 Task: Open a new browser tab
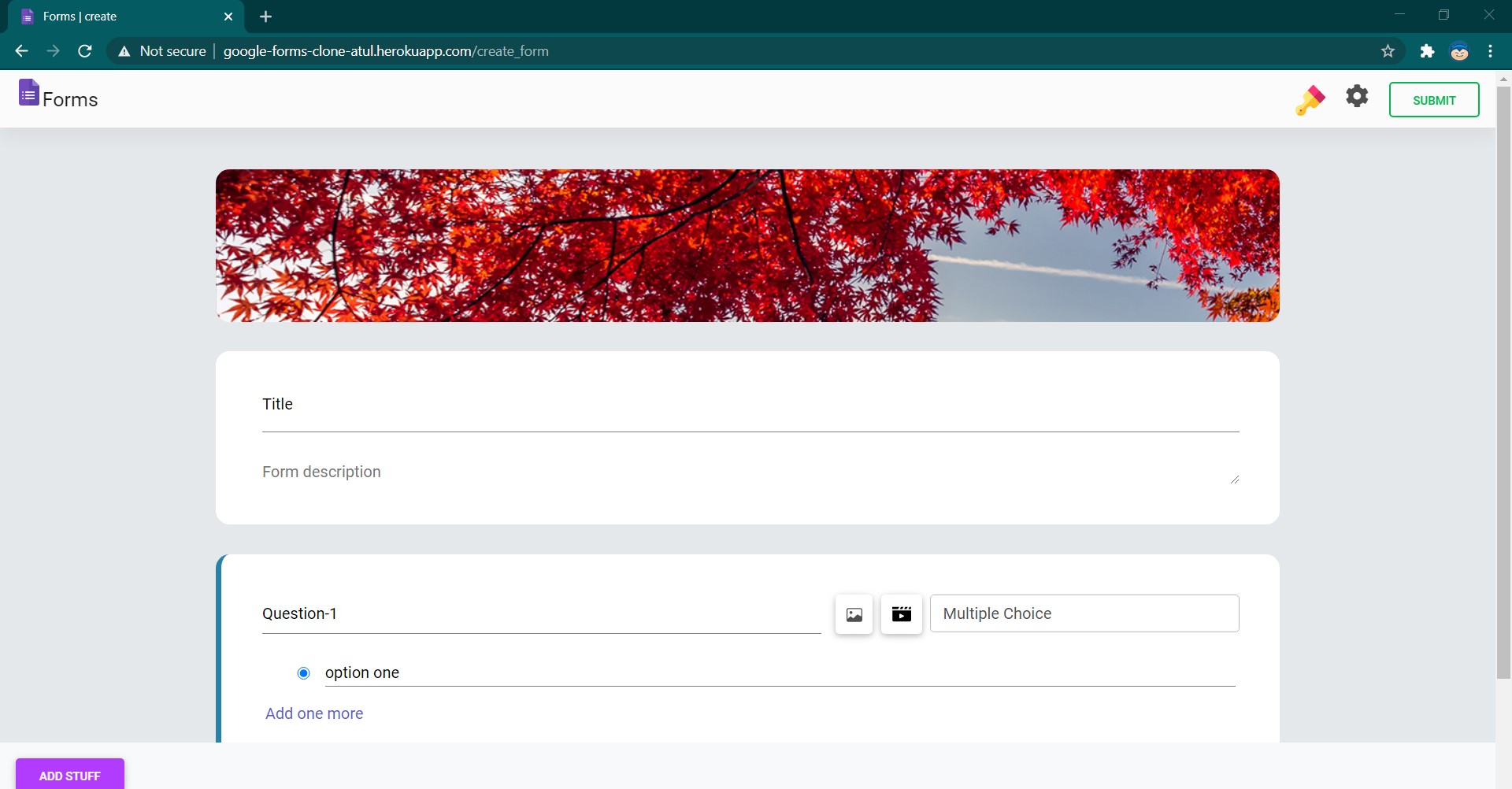(x=265, y=17)
